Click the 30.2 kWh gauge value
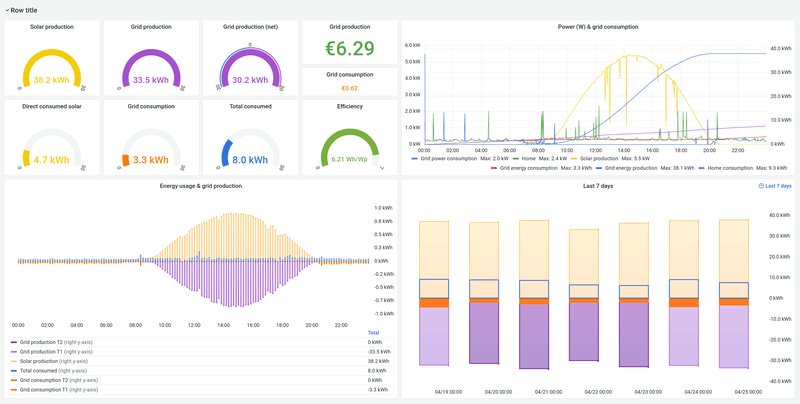The width and height of the screenshot is (800, 404). pyautogui.click(x=250, y=80)
